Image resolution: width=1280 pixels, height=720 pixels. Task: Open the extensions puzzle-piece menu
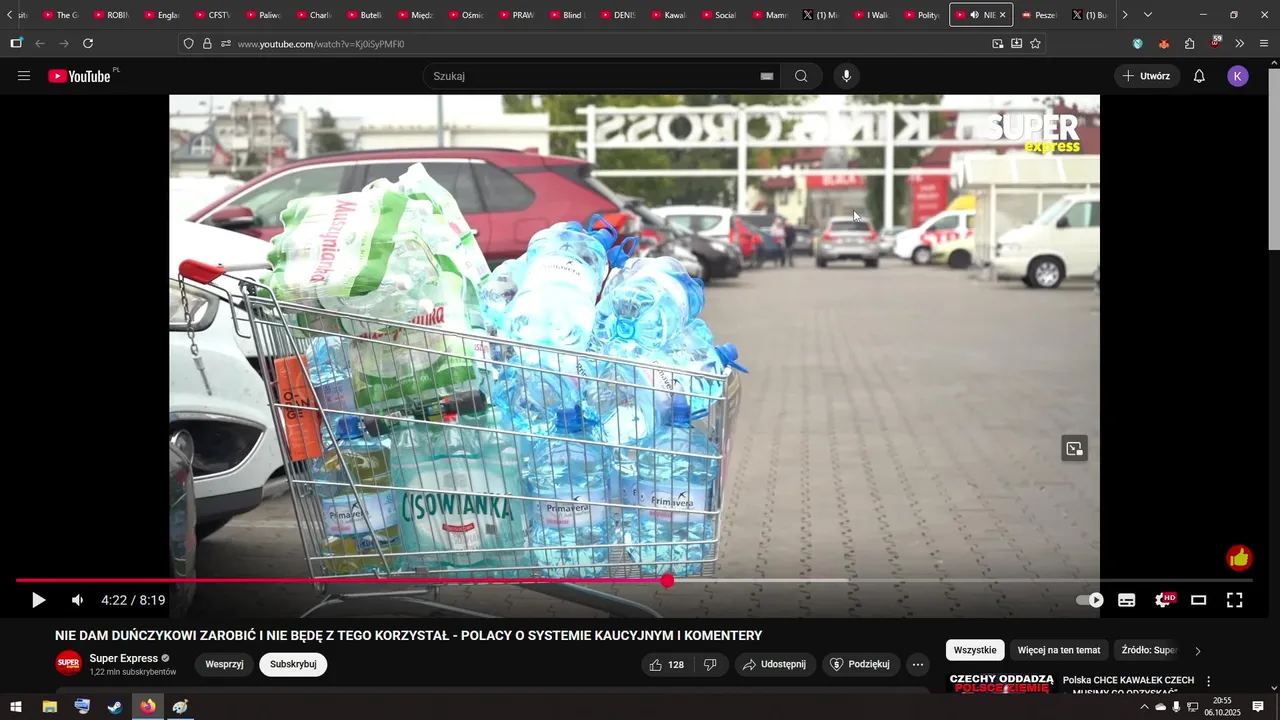pyautogui.click(x=1190, y=43)
